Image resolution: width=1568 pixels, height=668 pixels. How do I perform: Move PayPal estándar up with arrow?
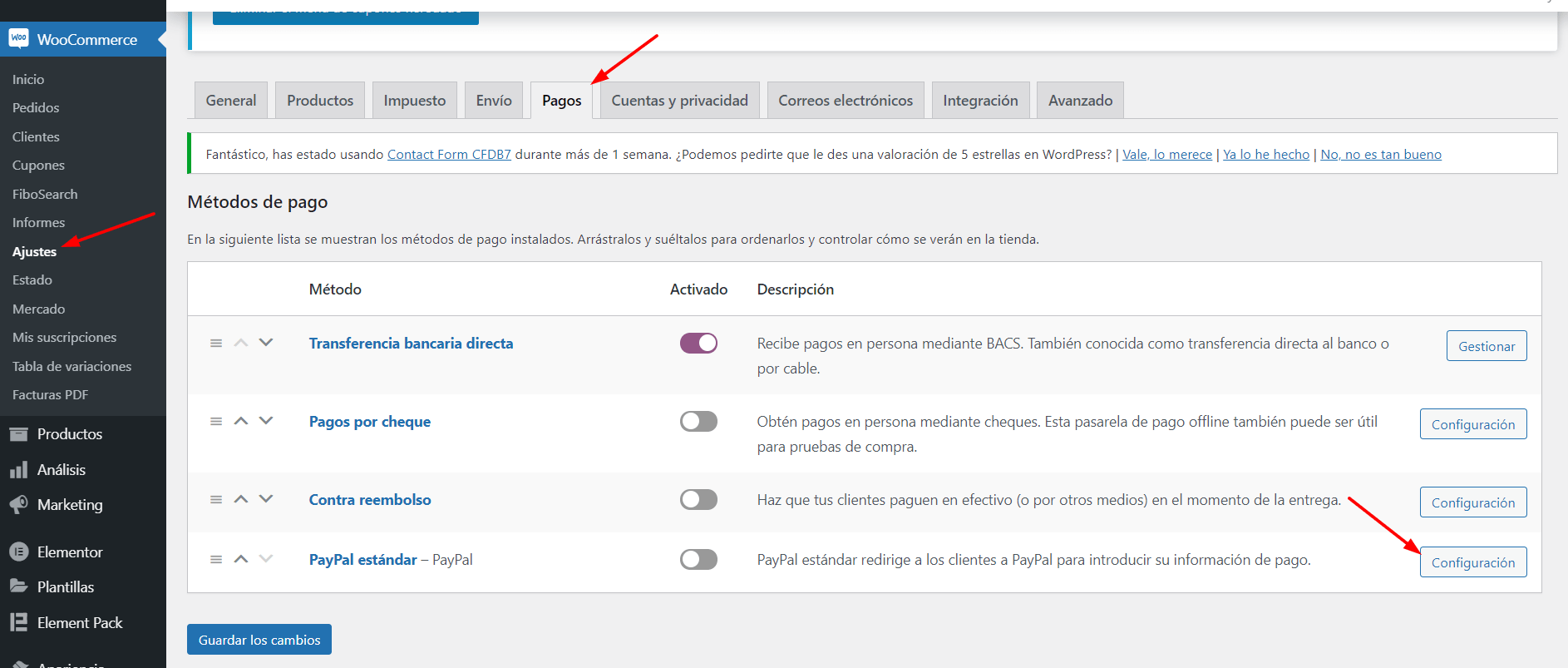coord(241,559)
